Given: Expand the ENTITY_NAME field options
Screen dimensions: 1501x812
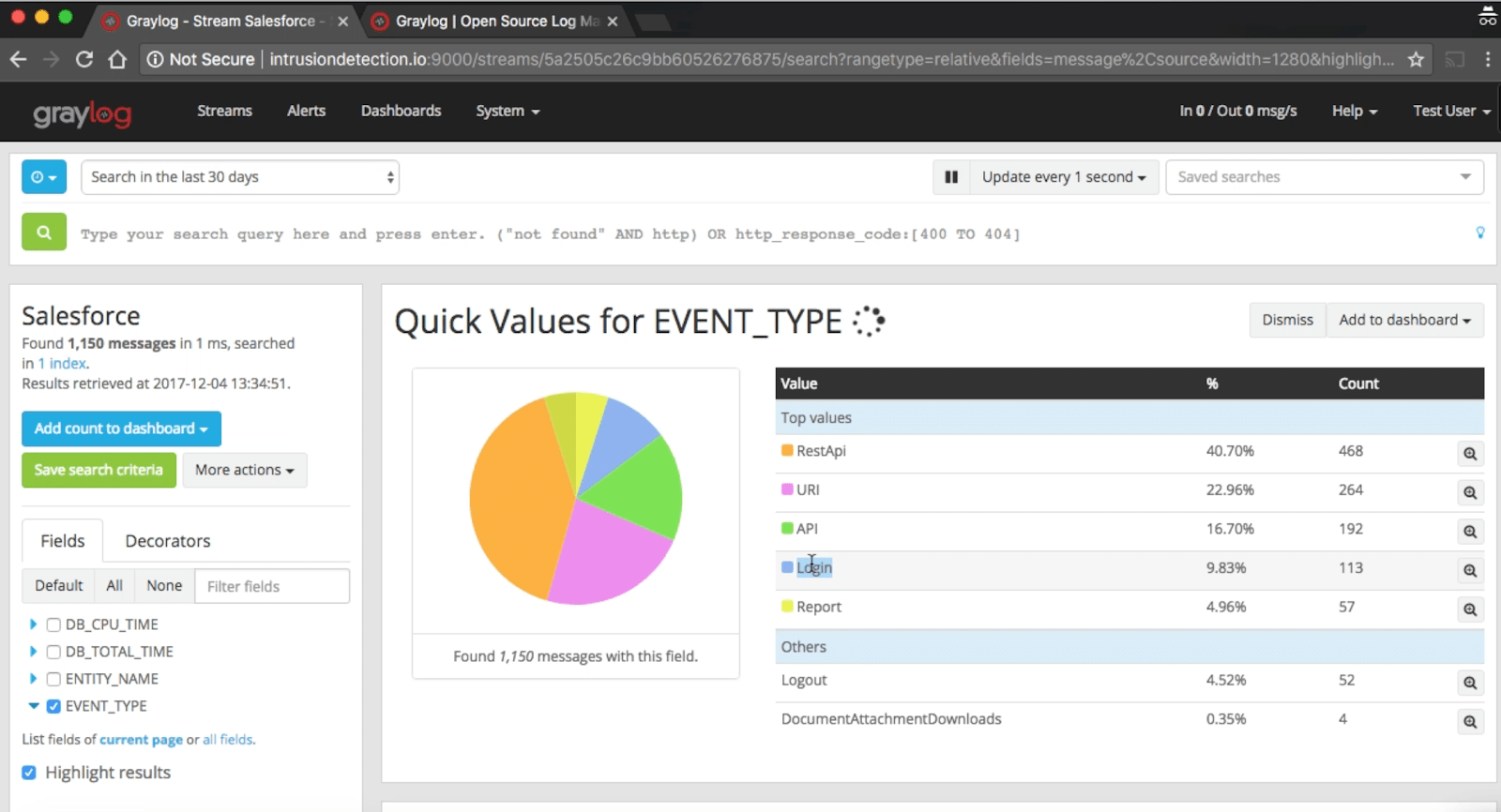Looking at the screenshot, I should 33,679.
